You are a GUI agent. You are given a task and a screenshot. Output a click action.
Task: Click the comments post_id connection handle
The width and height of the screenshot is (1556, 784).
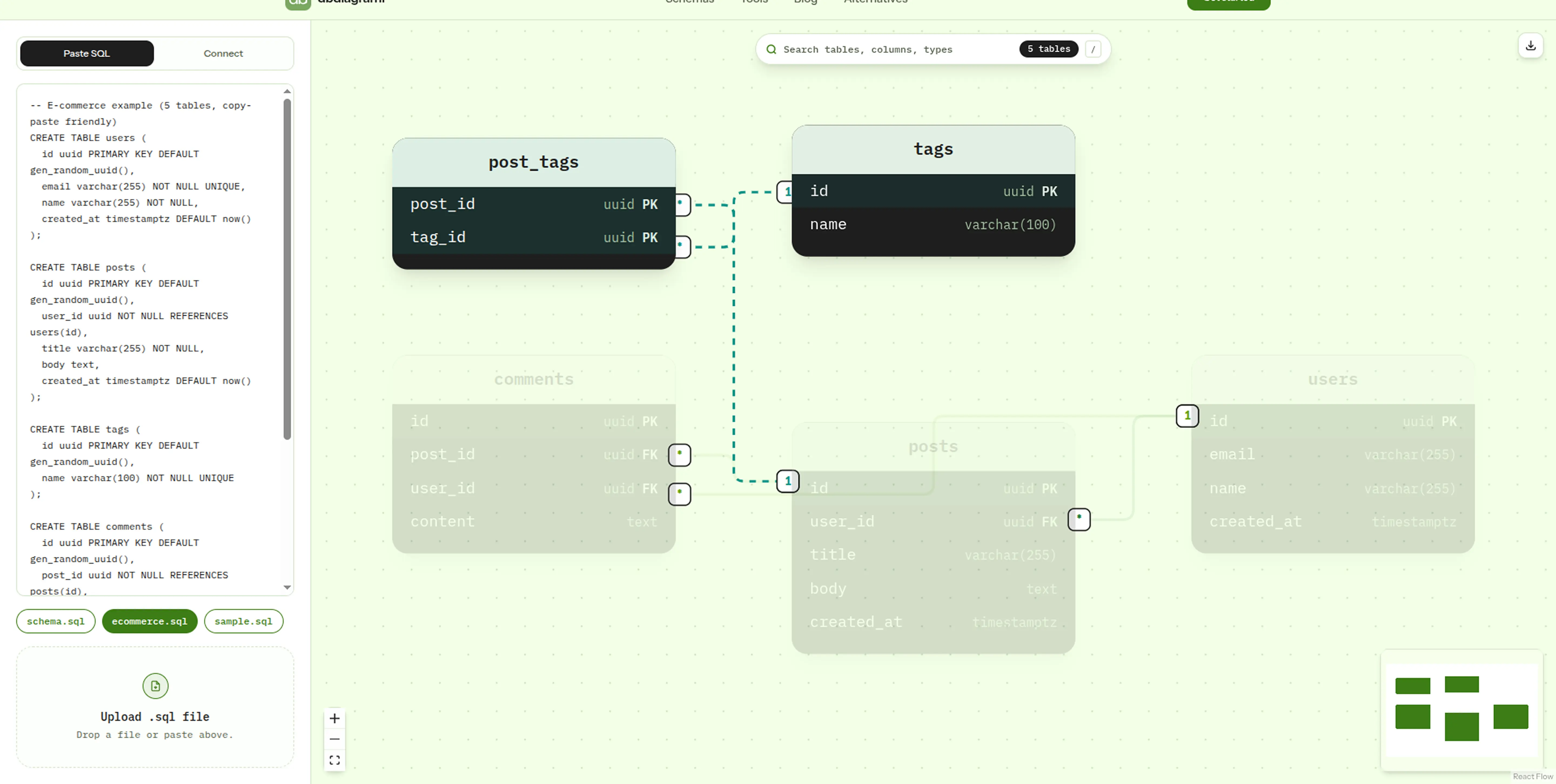680,455
